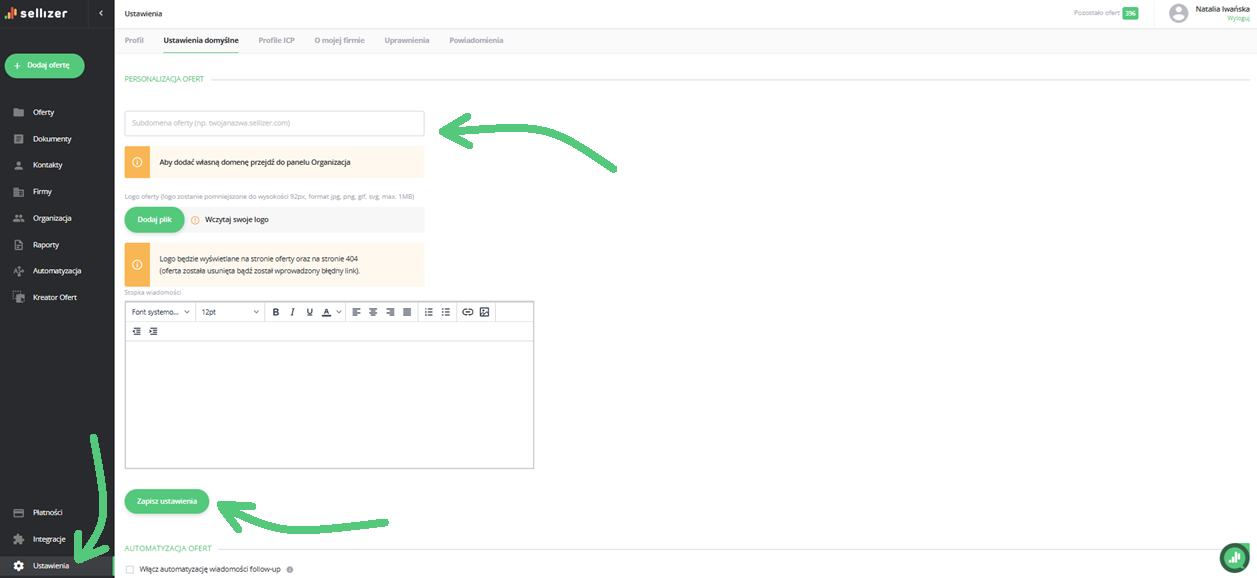1257x578 pixels.
Task: Click the underline formatting icon
Action: 309,312
